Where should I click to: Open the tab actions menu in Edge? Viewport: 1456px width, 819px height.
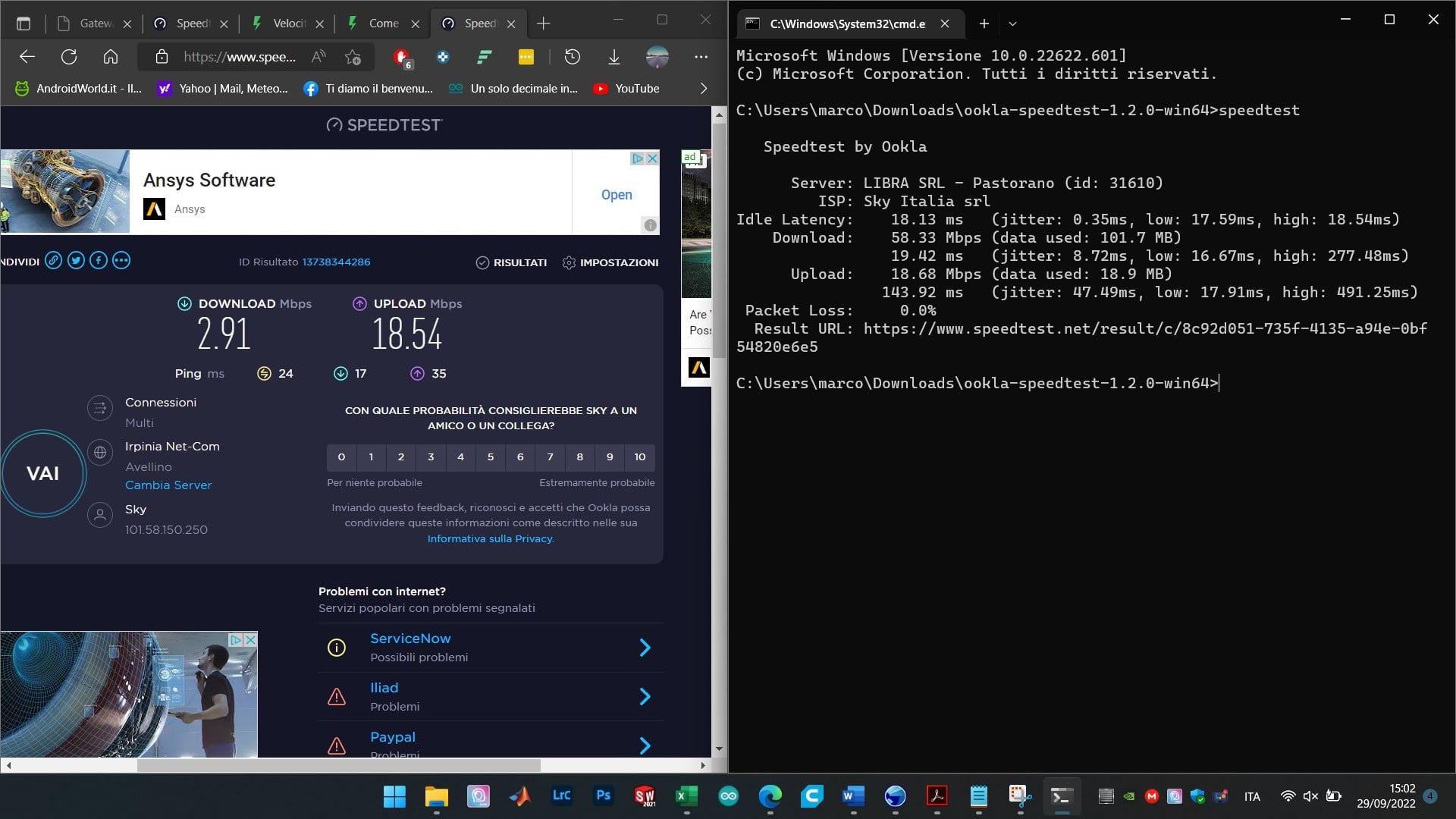[24, 24]
